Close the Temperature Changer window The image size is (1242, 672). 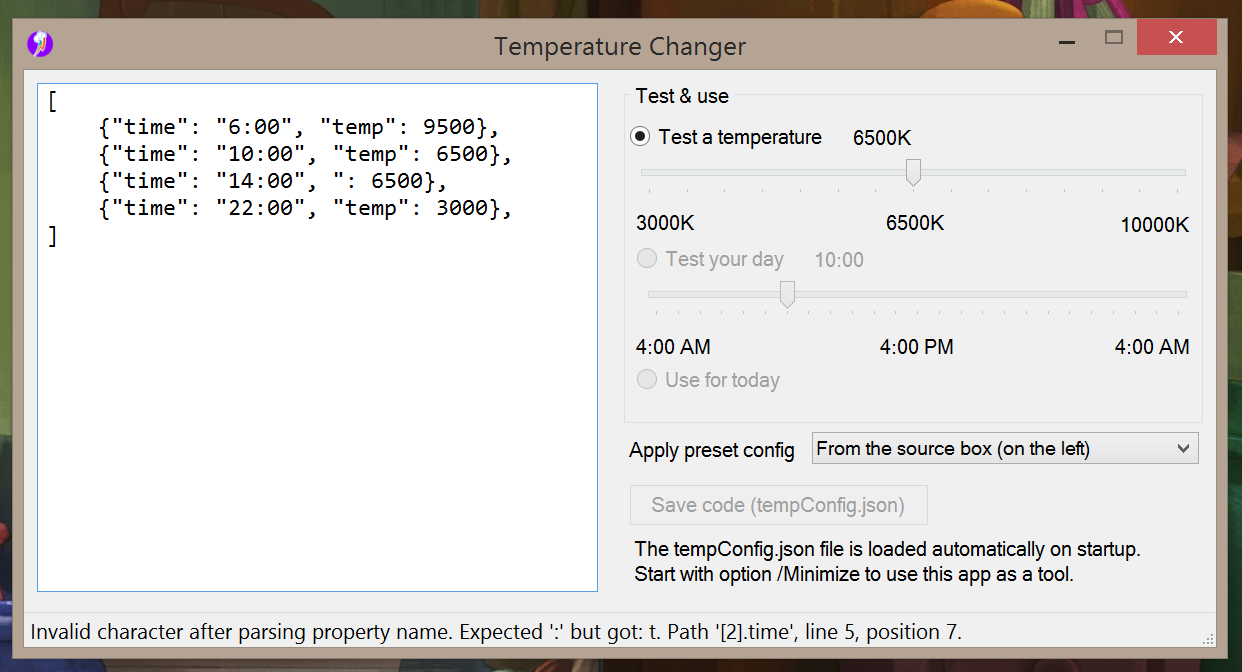tap(1176, 38)
